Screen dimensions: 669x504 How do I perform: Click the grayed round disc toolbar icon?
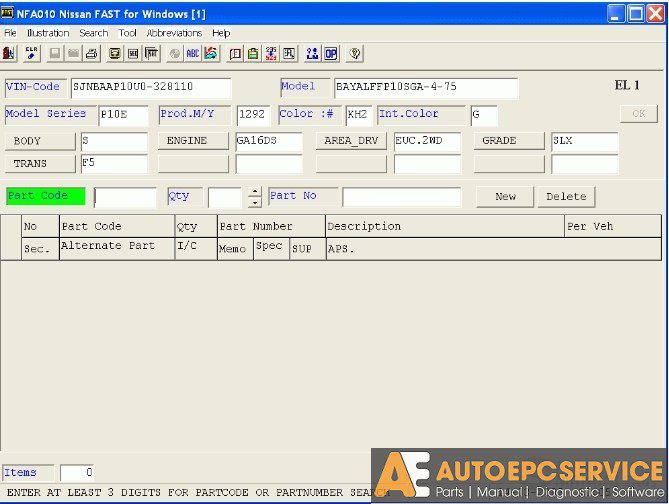175,54
